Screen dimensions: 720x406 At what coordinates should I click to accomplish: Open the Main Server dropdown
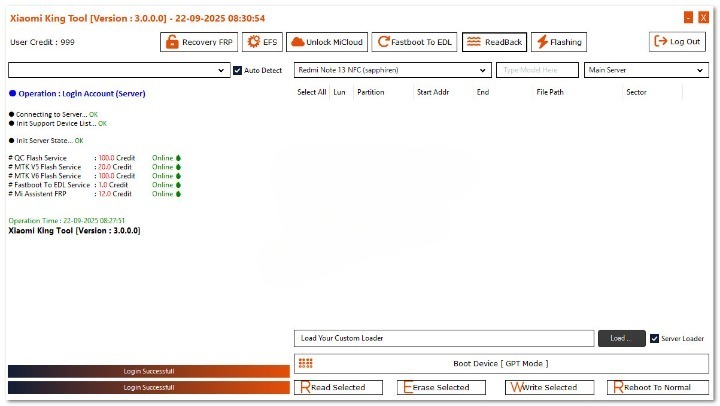tap(646, 71)
